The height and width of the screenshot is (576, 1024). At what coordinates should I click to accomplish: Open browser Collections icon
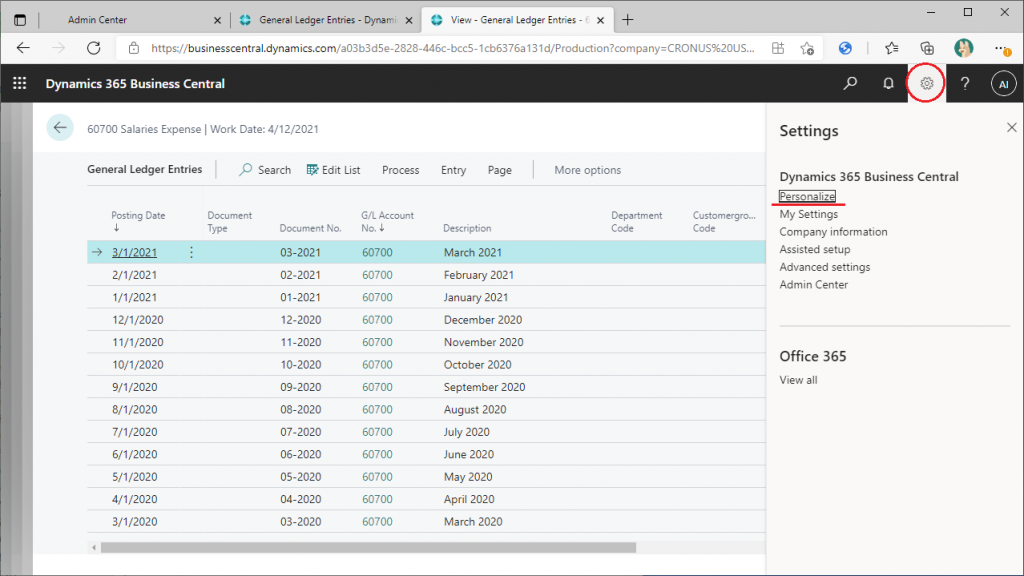[927, 48]
